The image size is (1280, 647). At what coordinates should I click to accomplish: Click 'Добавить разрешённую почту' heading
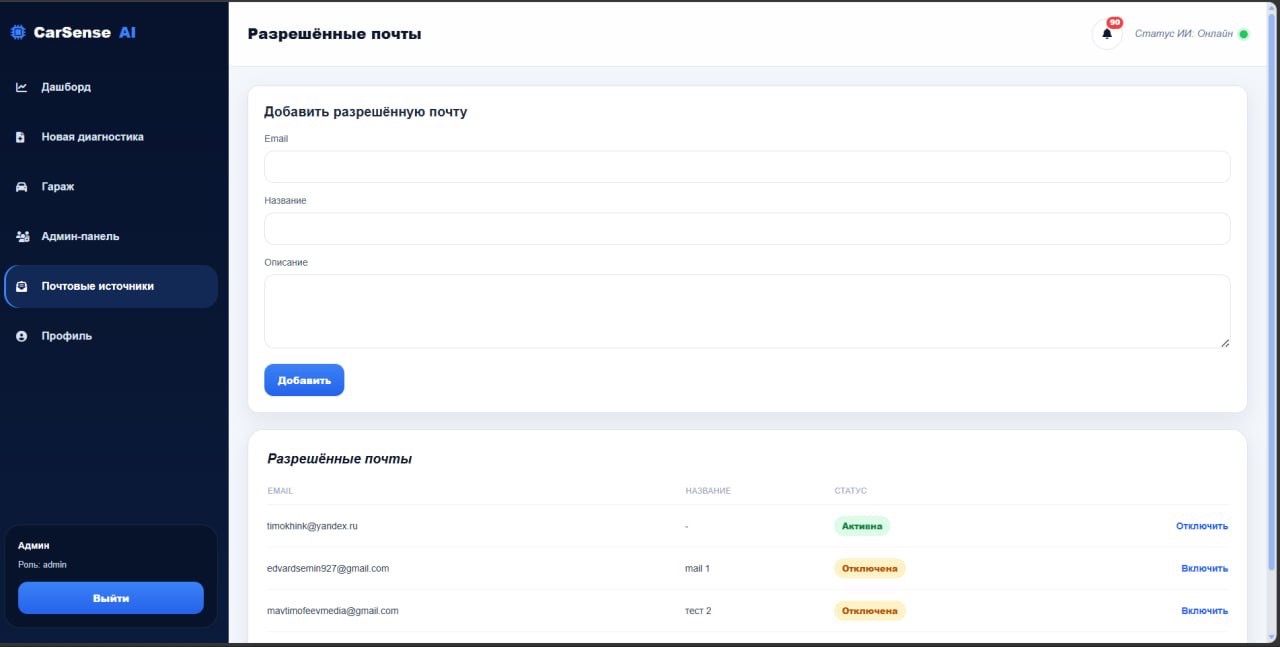pos(365,112)
